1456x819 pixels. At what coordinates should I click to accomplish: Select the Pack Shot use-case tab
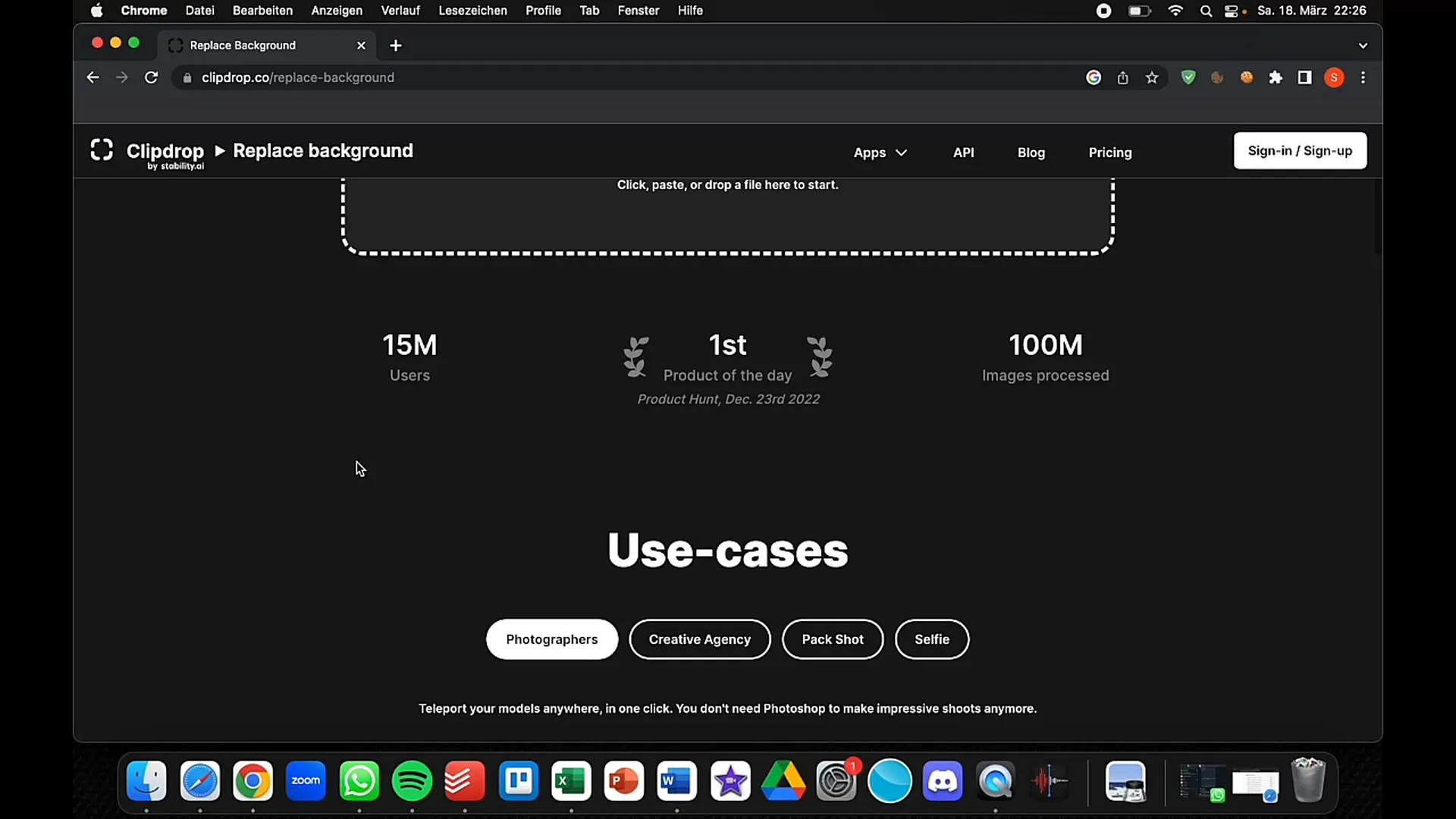point(833,639)
